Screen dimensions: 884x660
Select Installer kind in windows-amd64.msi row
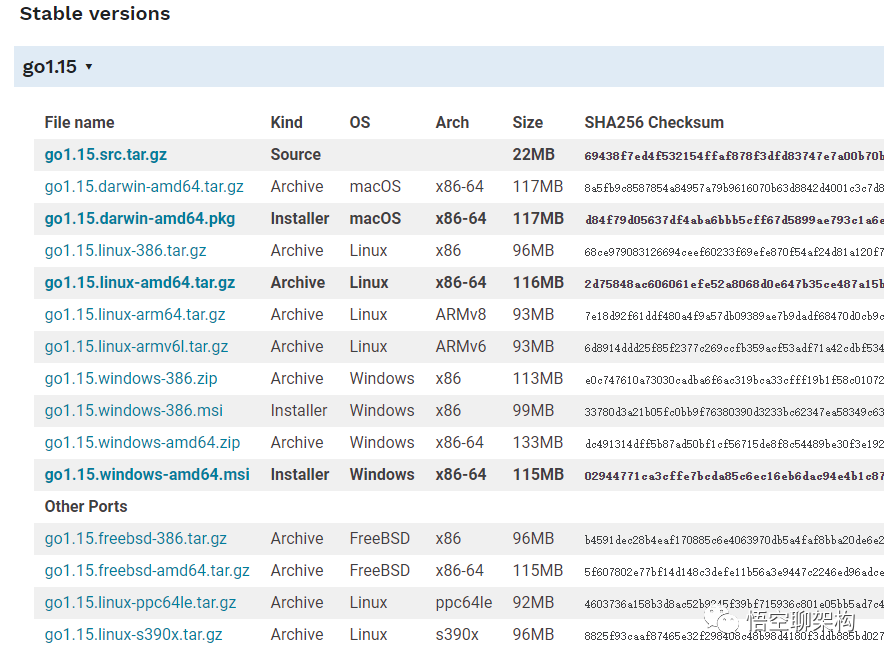[x=300, y=475]
